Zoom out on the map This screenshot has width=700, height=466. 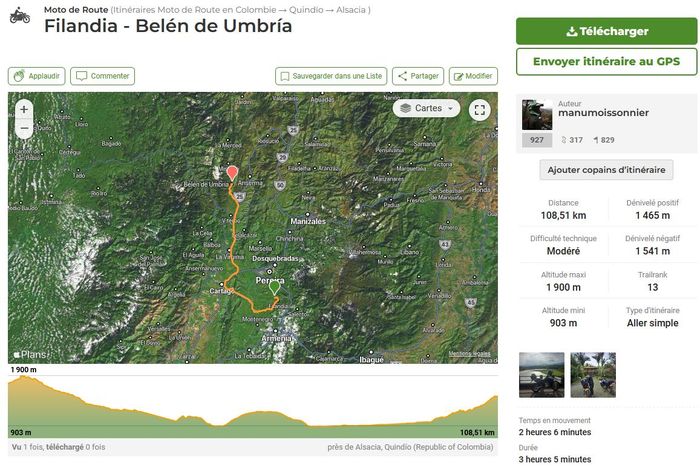tap(24, 128)
